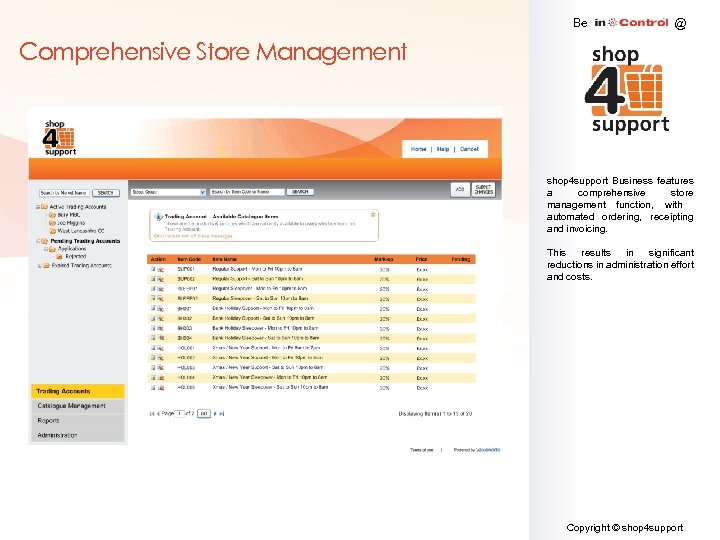Click the Expired Trading Accounts folder icon
This screenshot has height=540, width=720.
[46, 265]
